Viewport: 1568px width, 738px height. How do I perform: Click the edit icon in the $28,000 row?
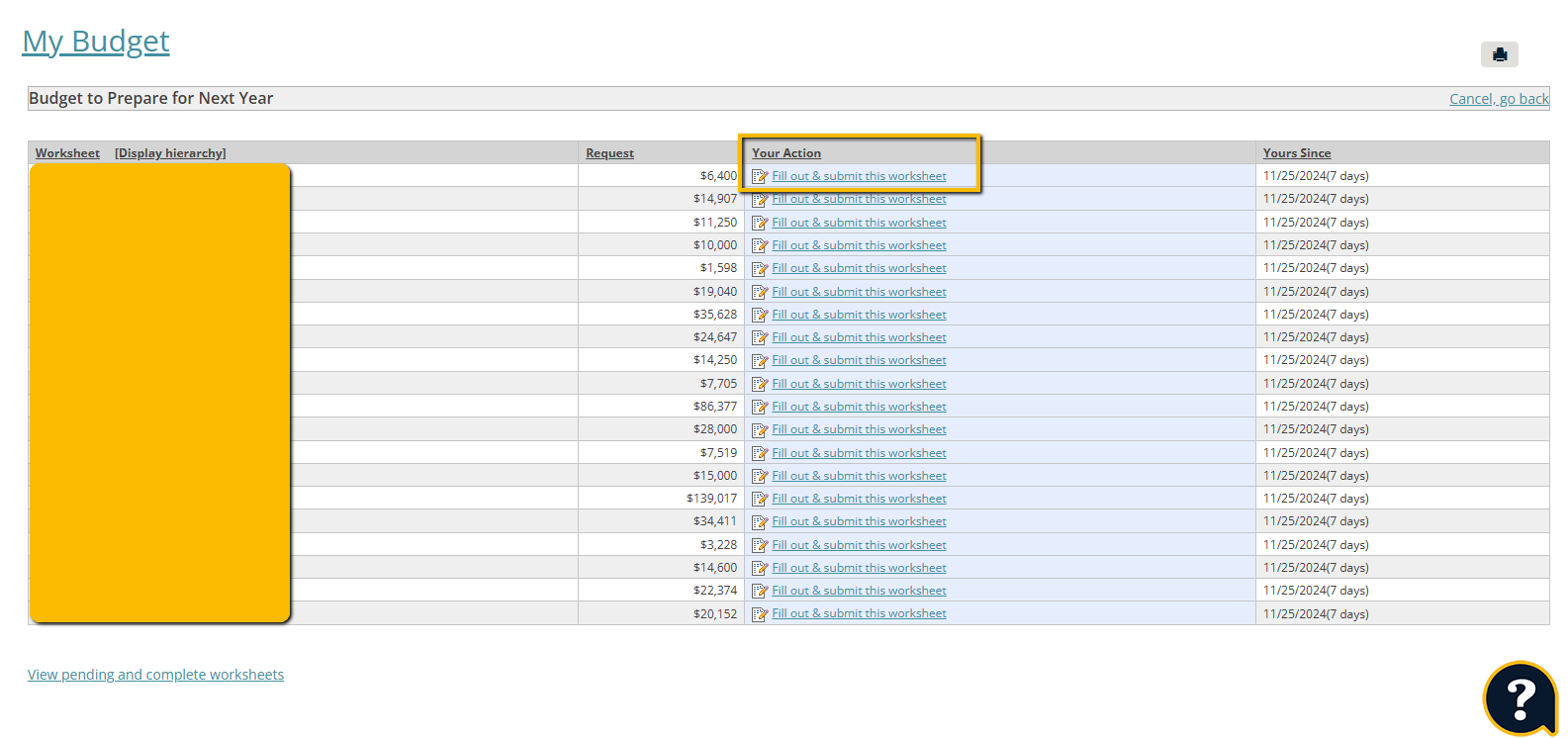pyautogui.click(x=760, y=430)
